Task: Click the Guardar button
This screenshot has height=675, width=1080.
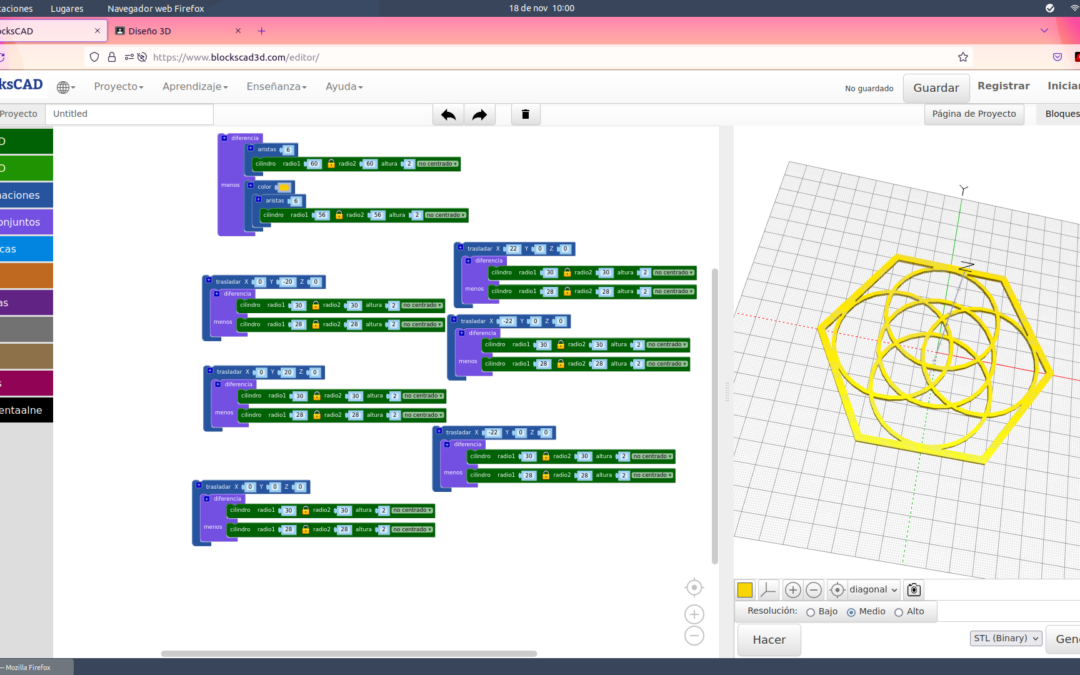Action: point(936,87)
